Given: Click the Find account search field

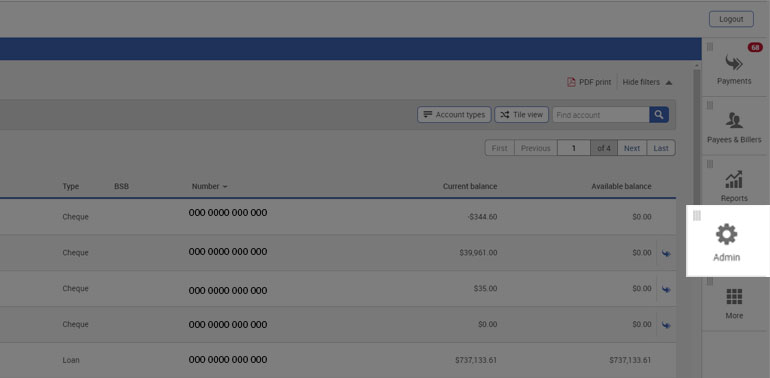Looking at the screenshot, I should tap(601, 115).
